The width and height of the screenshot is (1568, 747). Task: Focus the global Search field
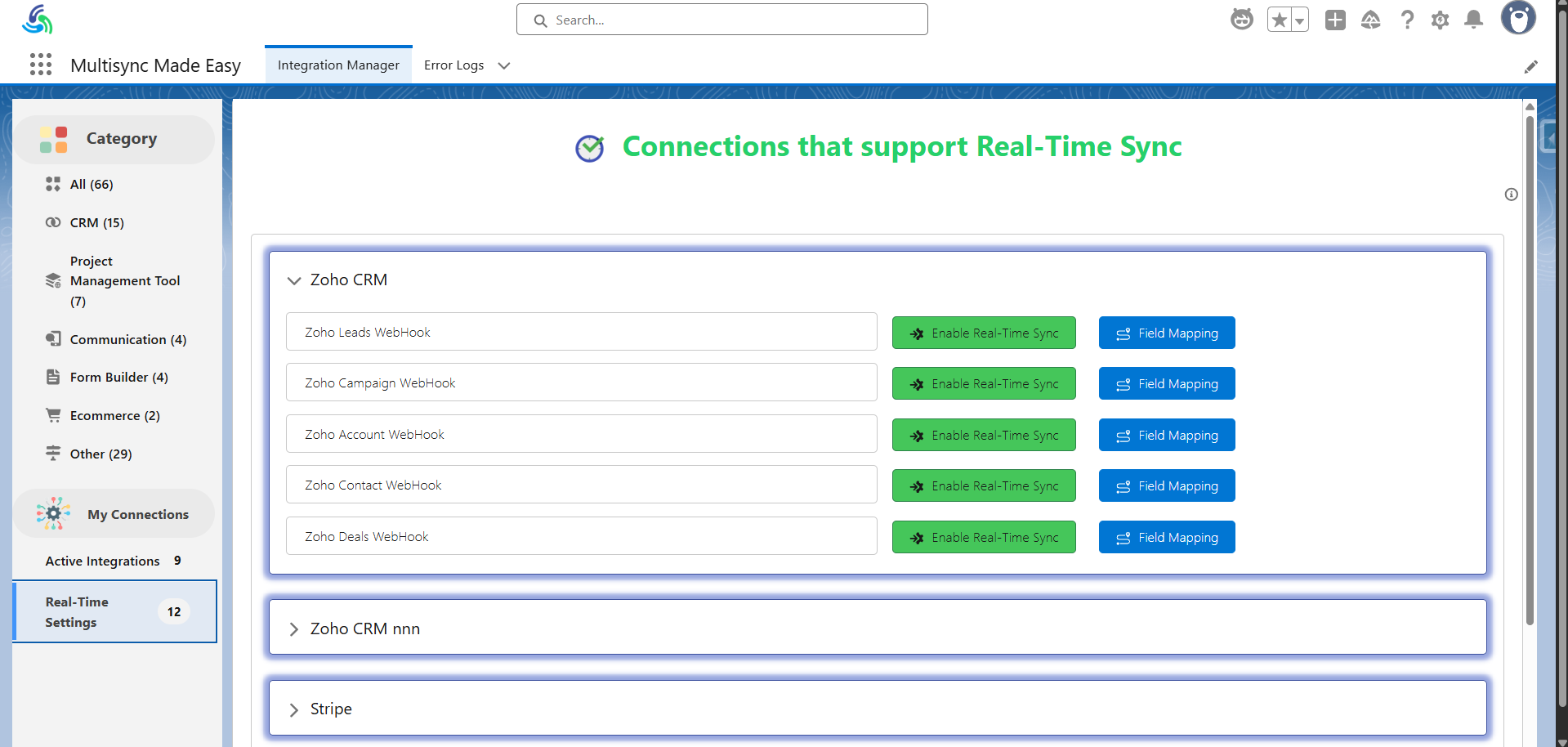pyautogui.click(x=721, y=20)
